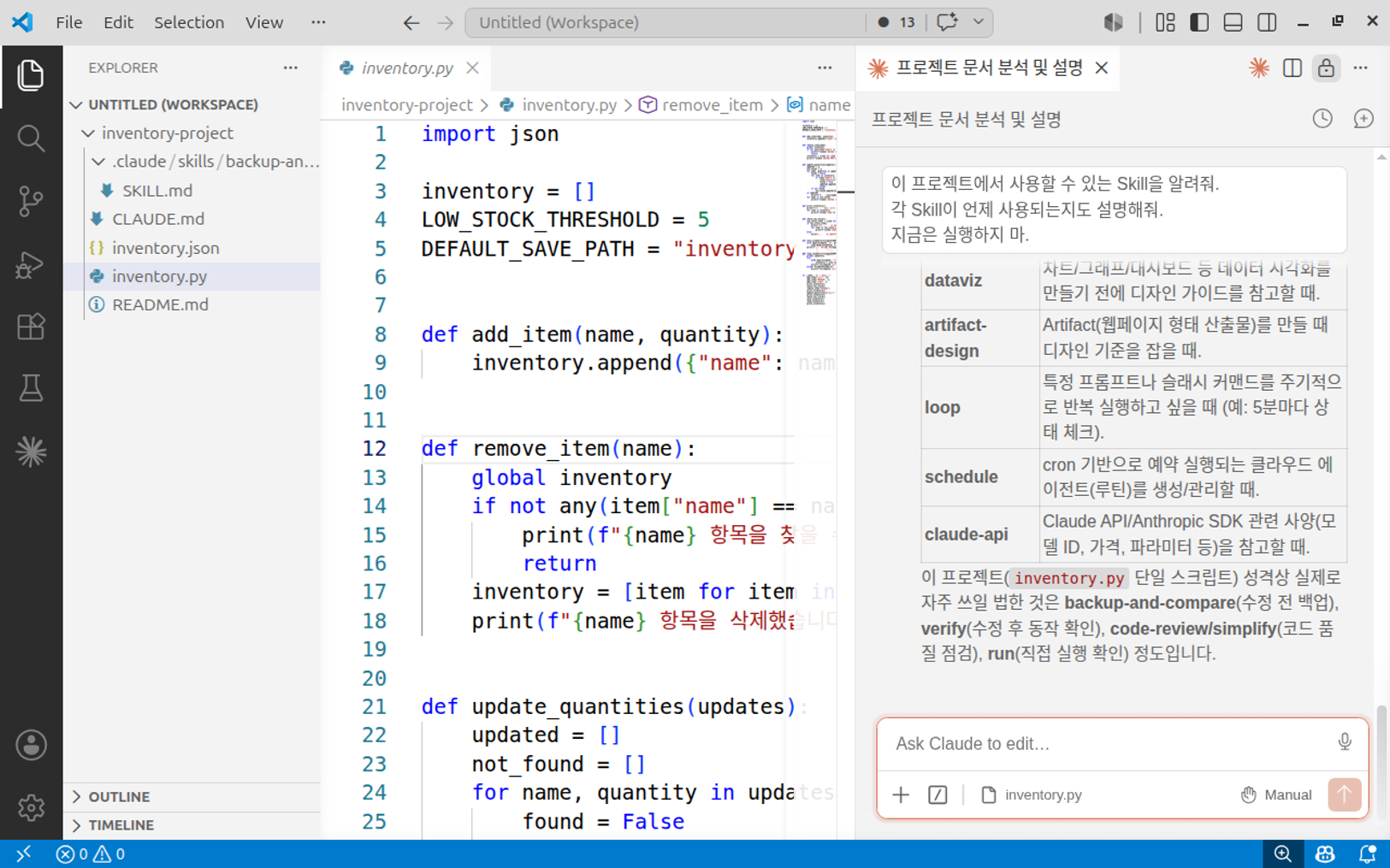Go forward with the right arrow
The width and height of the screenshot is (1390, 868).
click(x=445, y=23)
